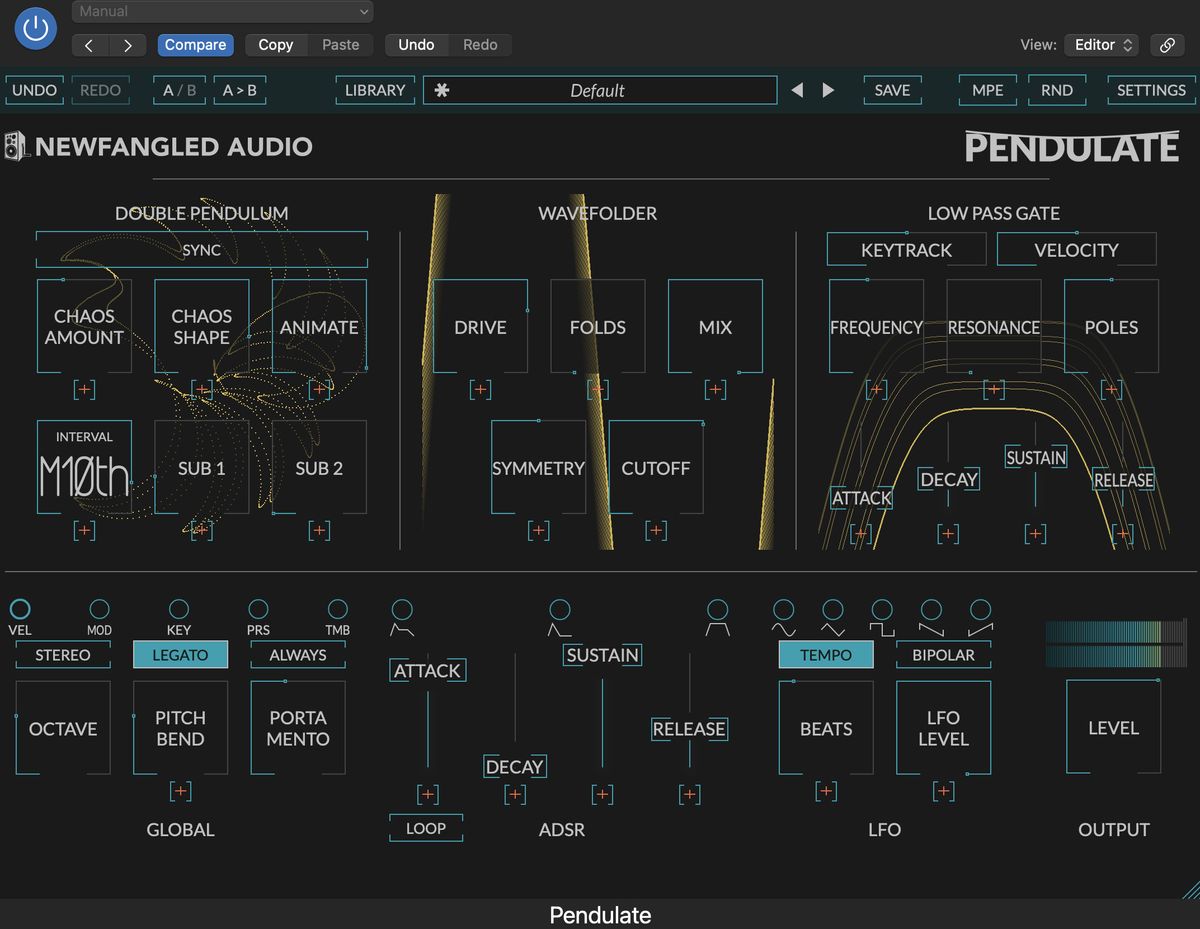Click the SAVE preset button
The image size is (1200, 929).
(x=892, y=90)
